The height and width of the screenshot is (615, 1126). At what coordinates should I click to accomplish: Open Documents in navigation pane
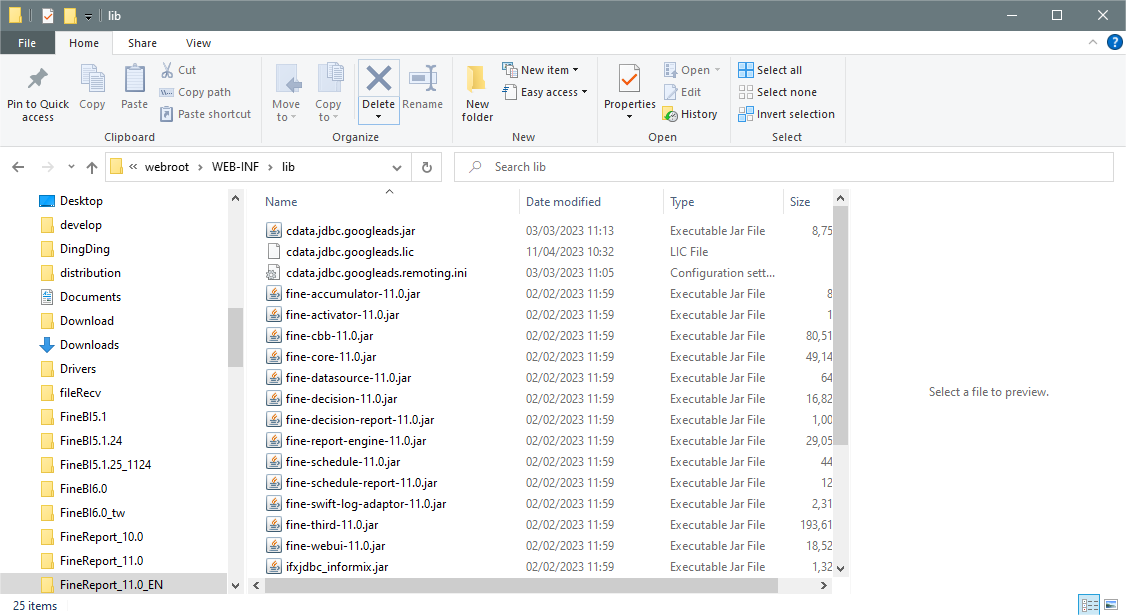[90, 297]
